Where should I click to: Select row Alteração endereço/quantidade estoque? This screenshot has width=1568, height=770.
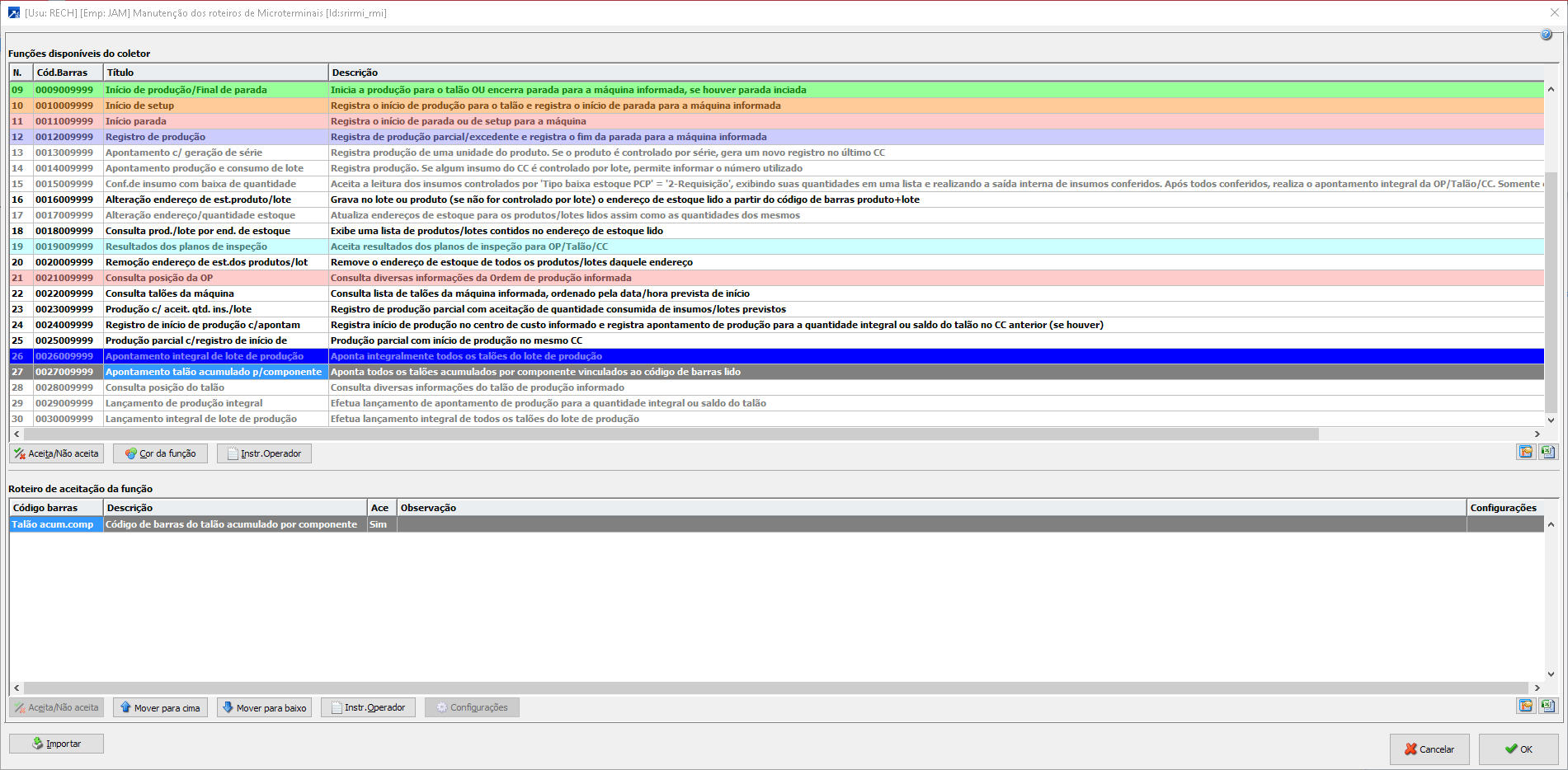coord(776,215)
